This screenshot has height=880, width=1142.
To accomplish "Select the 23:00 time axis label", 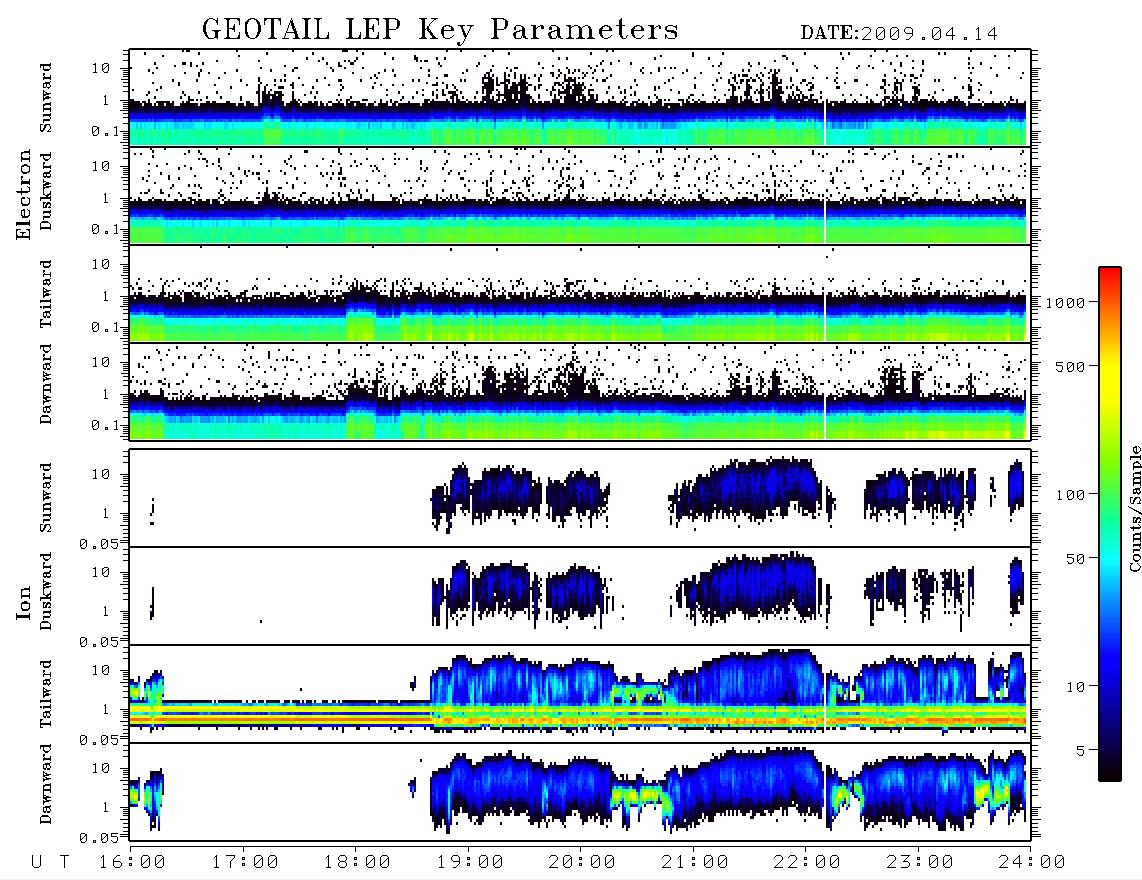I will [x=920, y=863].
